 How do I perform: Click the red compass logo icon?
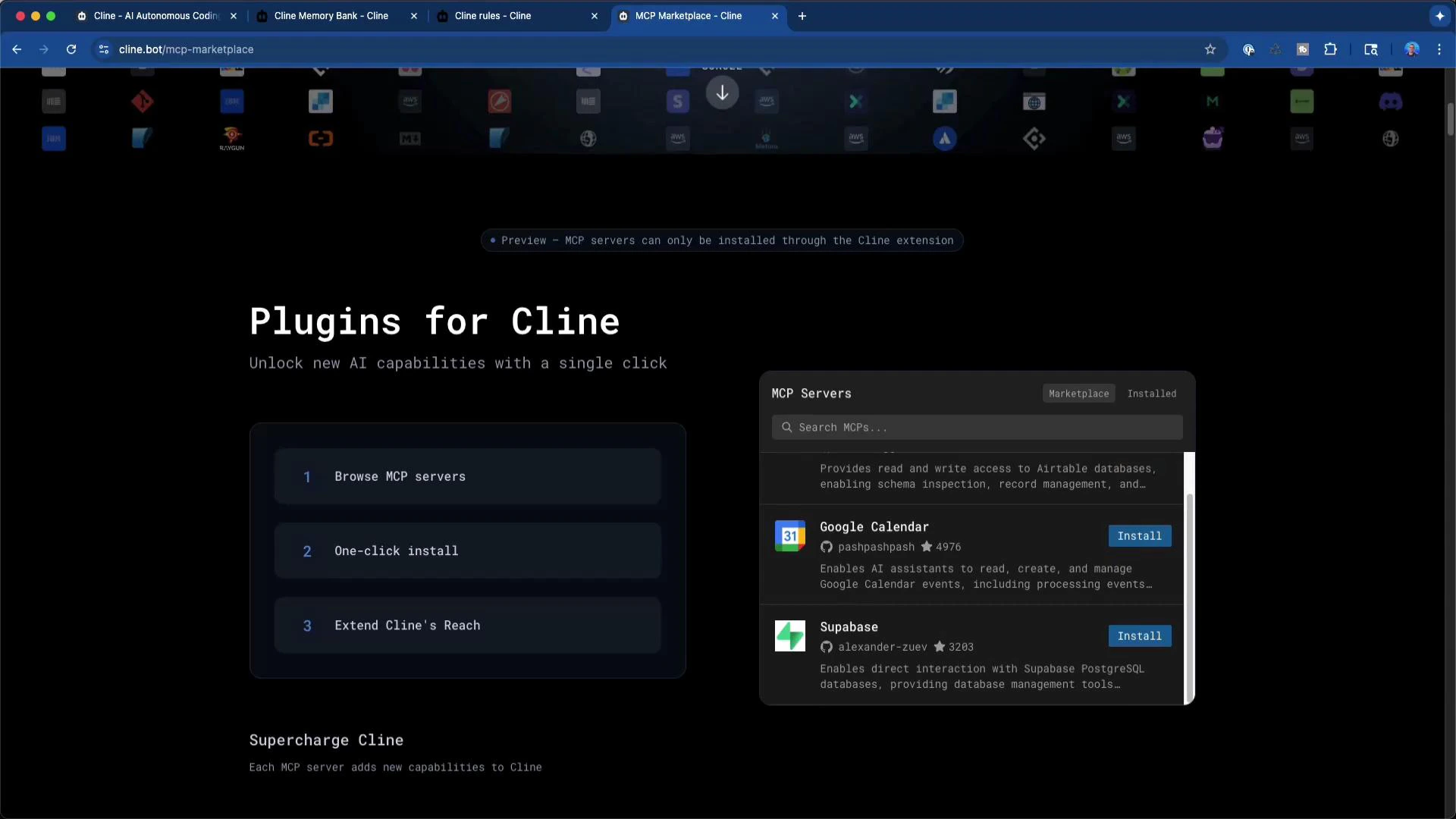499,101
